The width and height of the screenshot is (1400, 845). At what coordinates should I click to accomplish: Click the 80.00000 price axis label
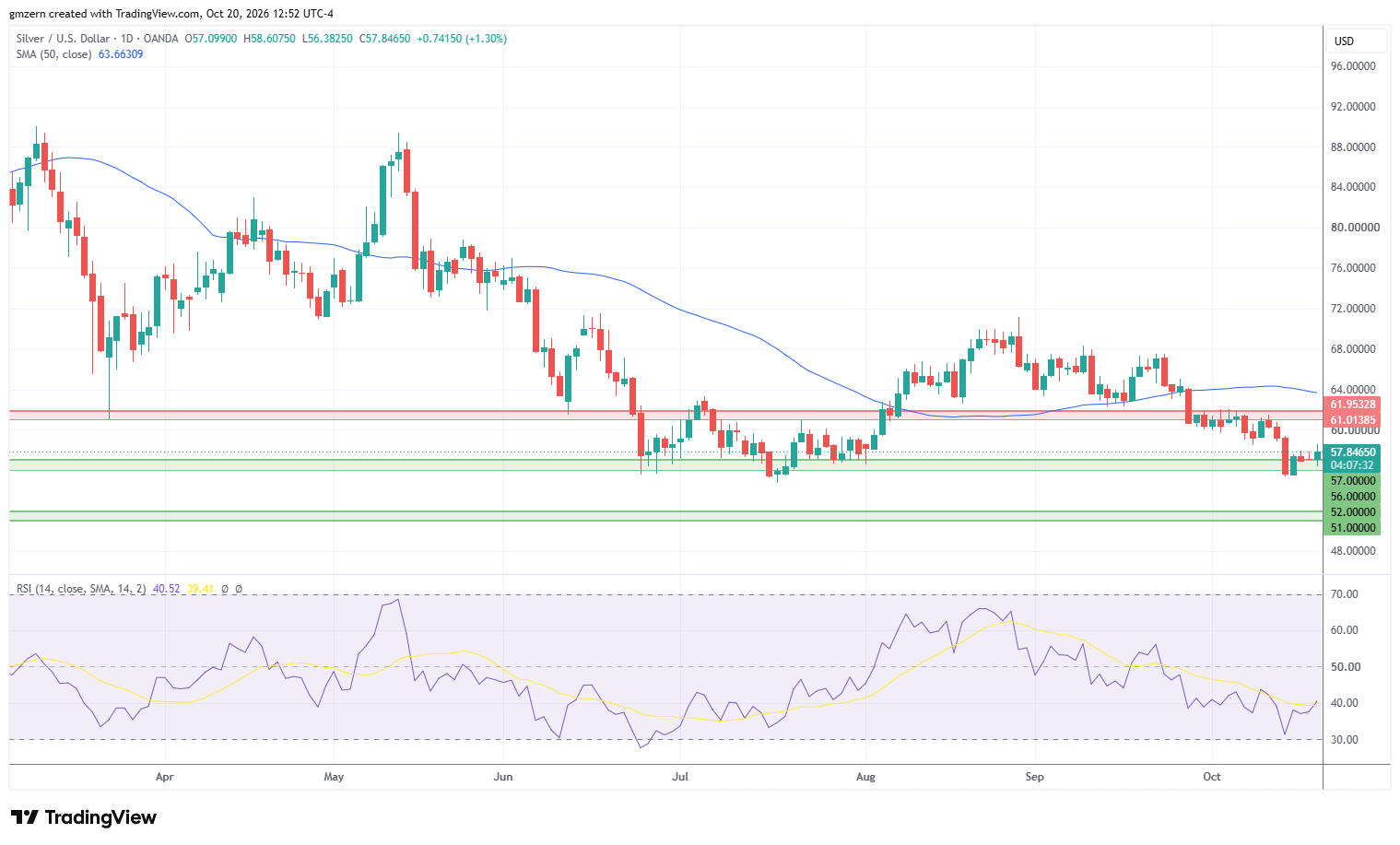coord(1353,228)
